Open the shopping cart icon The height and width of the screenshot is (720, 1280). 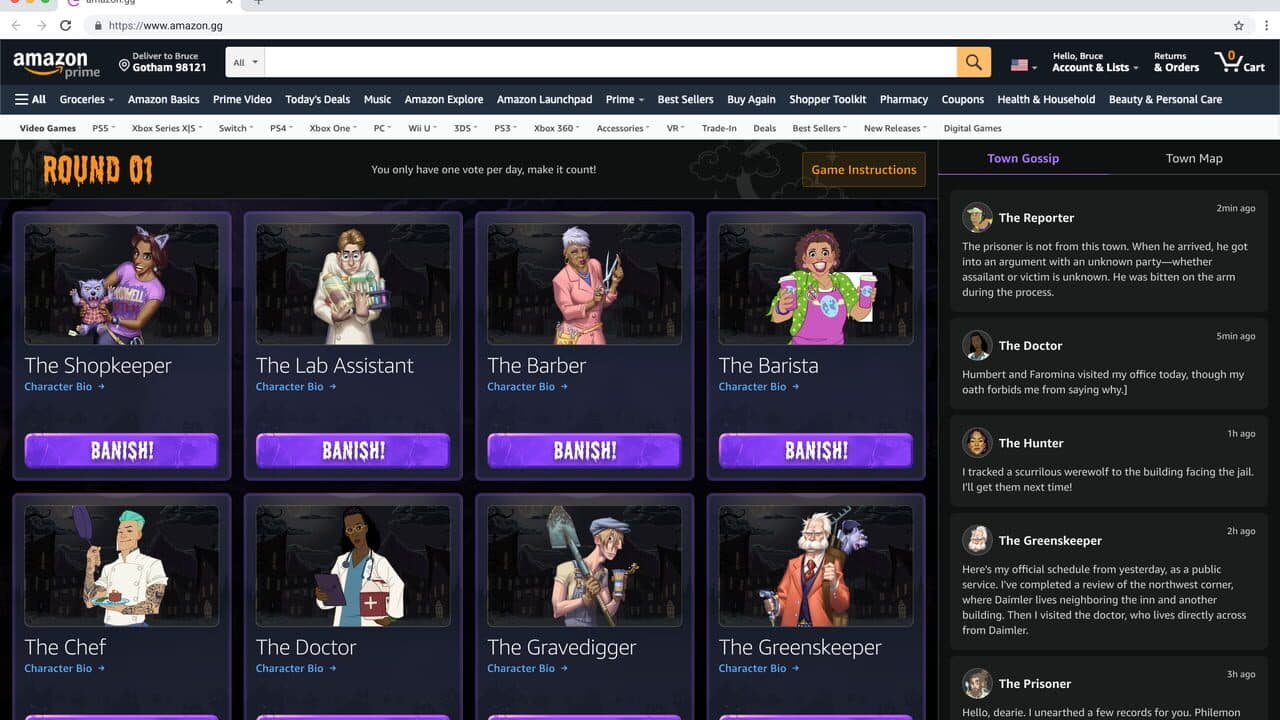click(x=1240, y=62)
